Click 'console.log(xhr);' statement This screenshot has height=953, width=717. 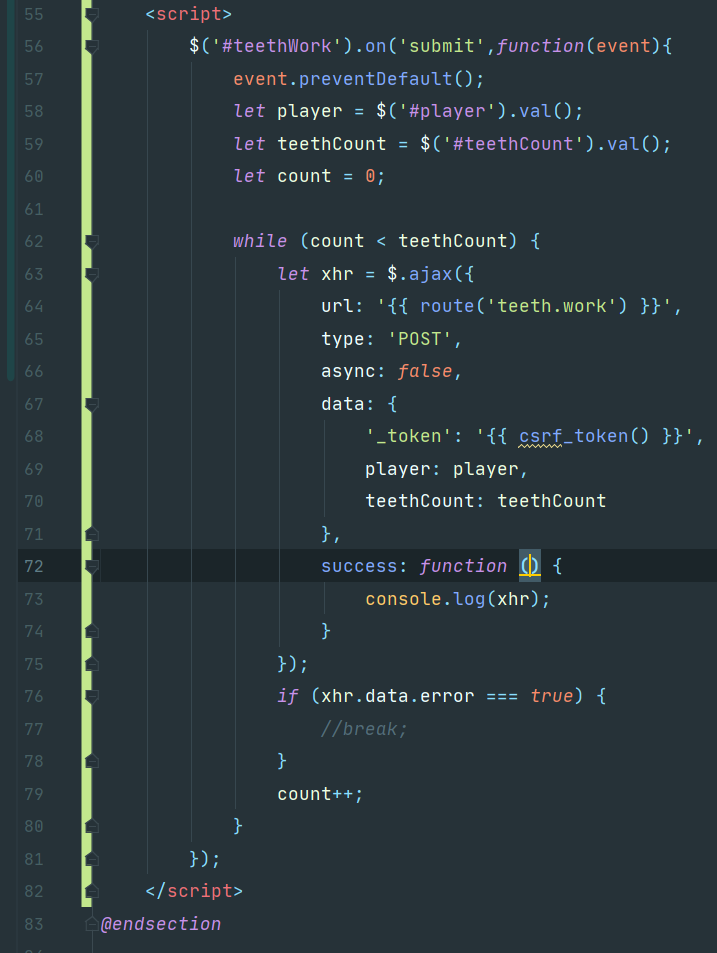pos(458,599)
